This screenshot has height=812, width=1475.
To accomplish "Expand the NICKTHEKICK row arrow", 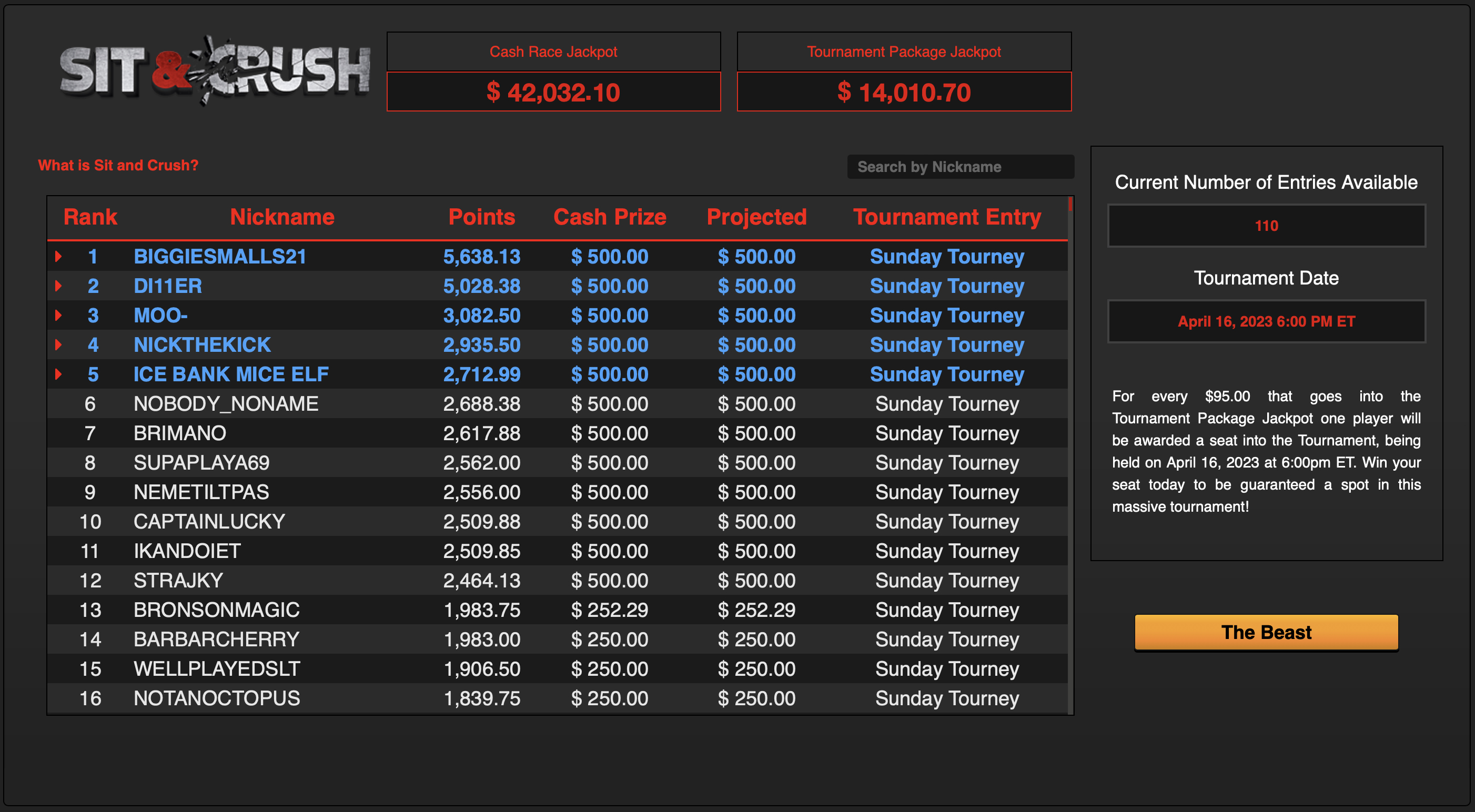I will click(x=58, y=344).
